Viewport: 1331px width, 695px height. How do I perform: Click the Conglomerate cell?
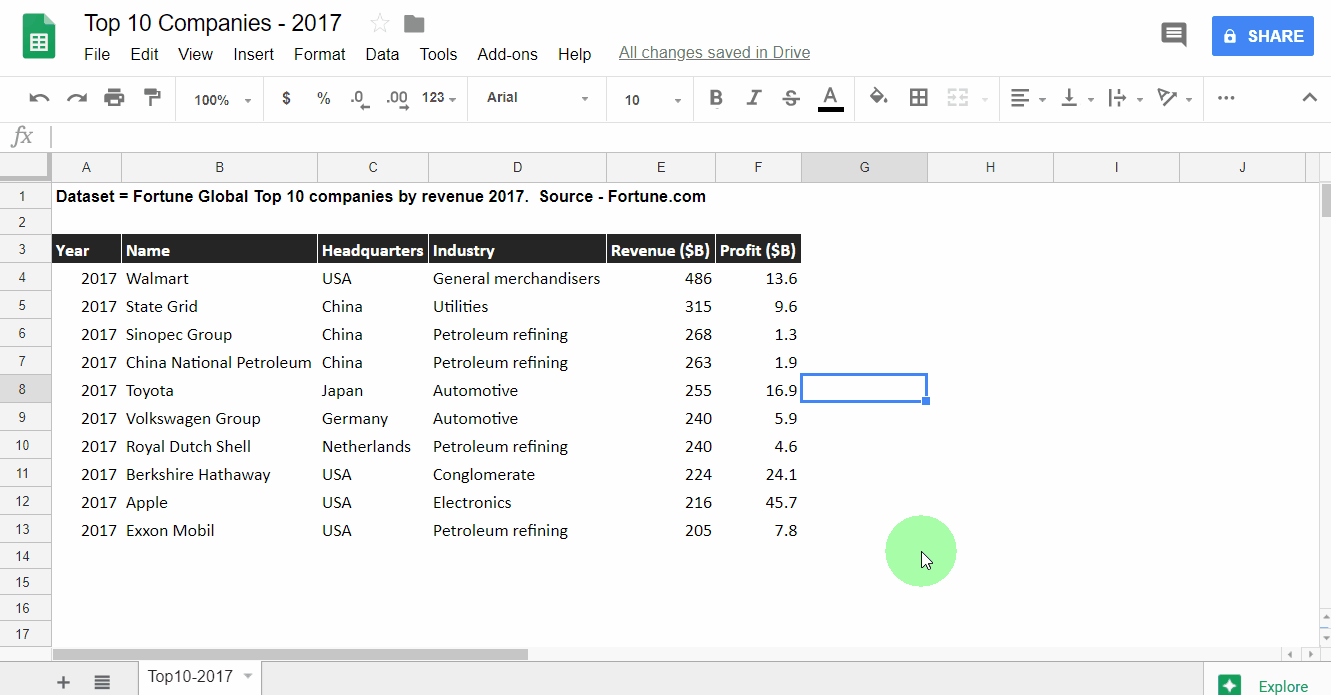click(x=517, y=474)
